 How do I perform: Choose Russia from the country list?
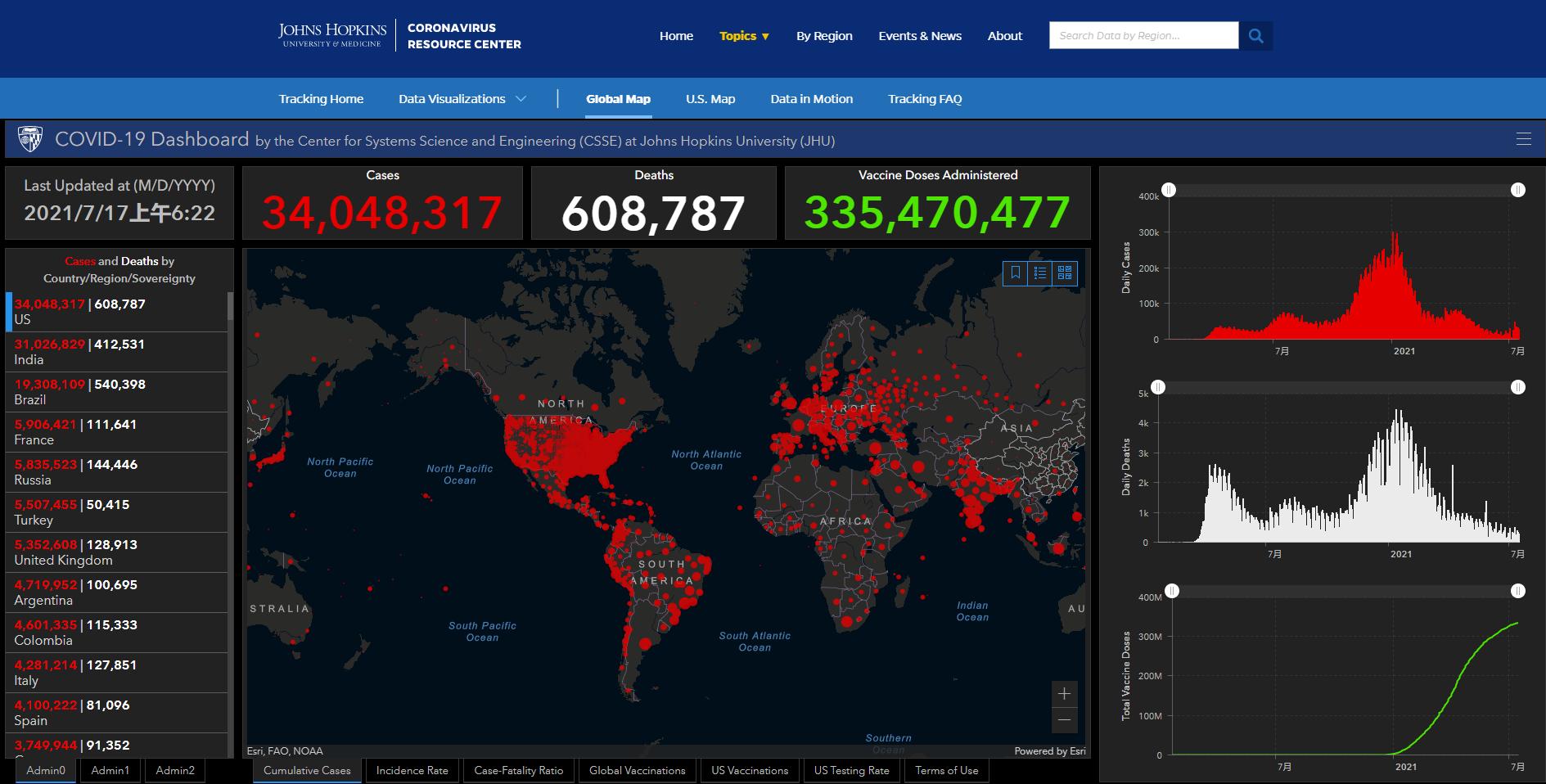(117, 472)
